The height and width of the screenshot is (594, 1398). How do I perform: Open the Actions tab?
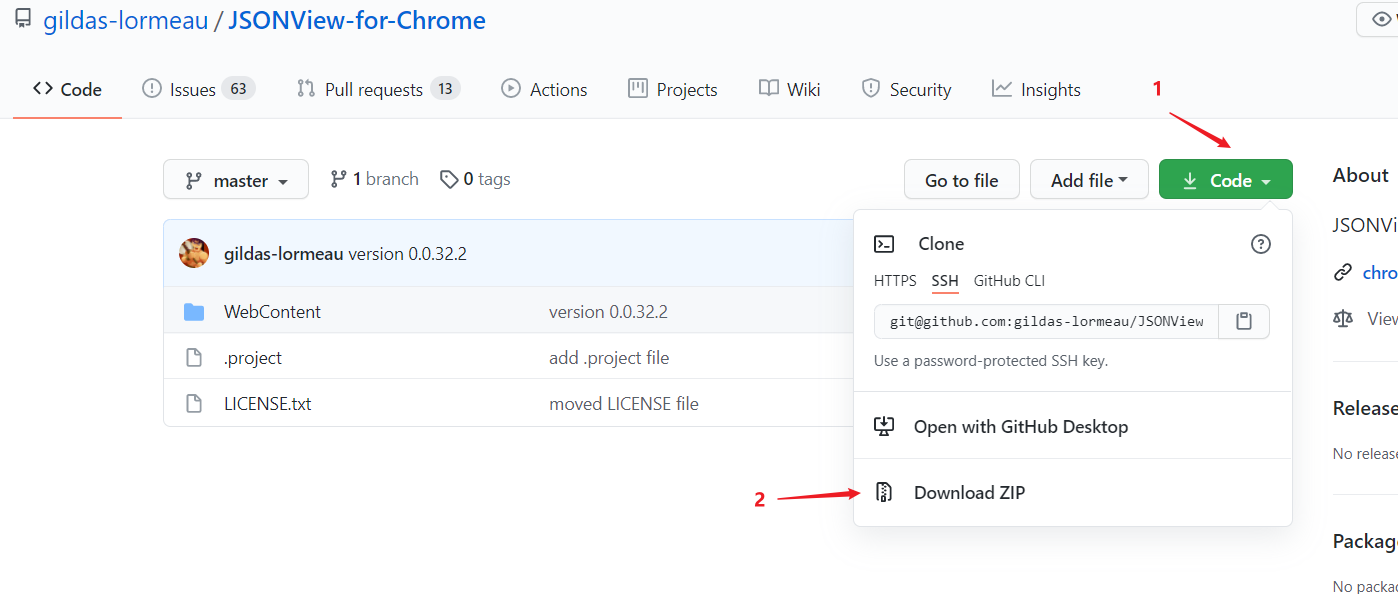coord(544,89)
